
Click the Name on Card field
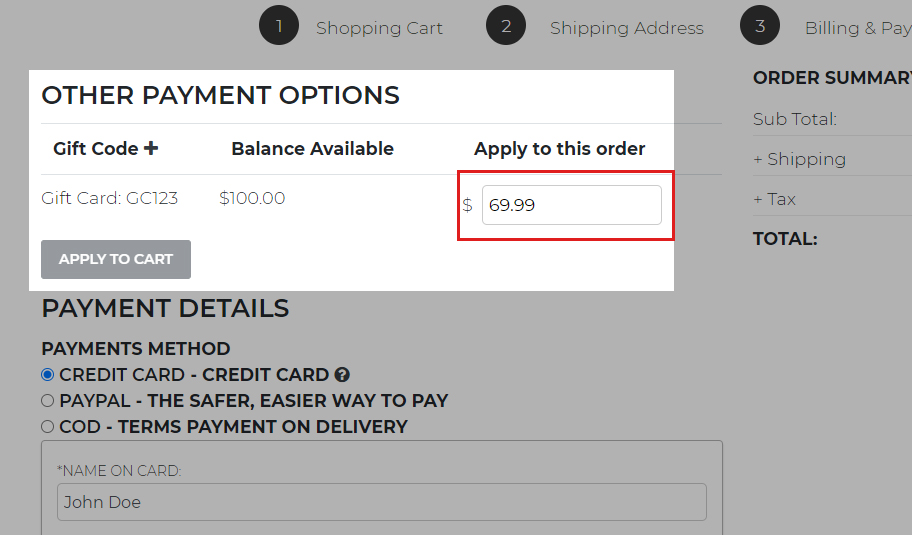click(x=381, y=502)
